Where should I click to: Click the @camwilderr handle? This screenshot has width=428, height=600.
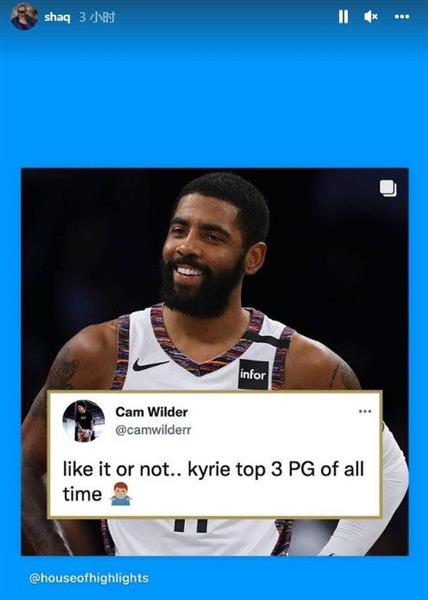pyautogui.click(x=153, y=430)
